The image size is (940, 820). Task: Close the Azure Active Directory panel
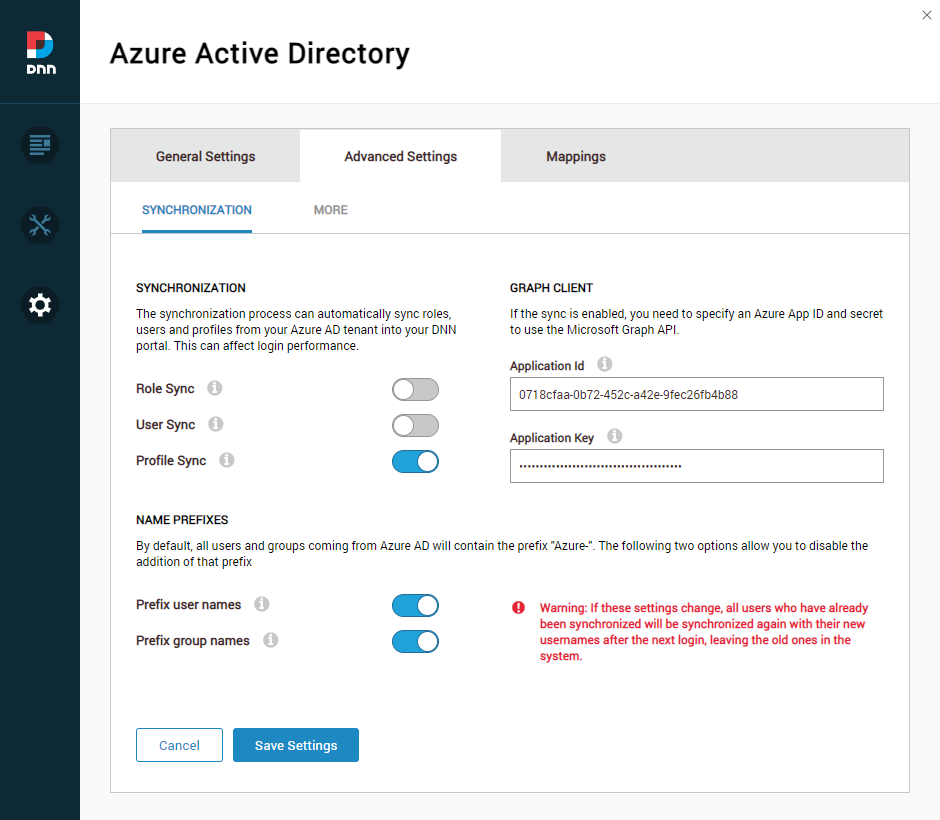click(927, 15)
